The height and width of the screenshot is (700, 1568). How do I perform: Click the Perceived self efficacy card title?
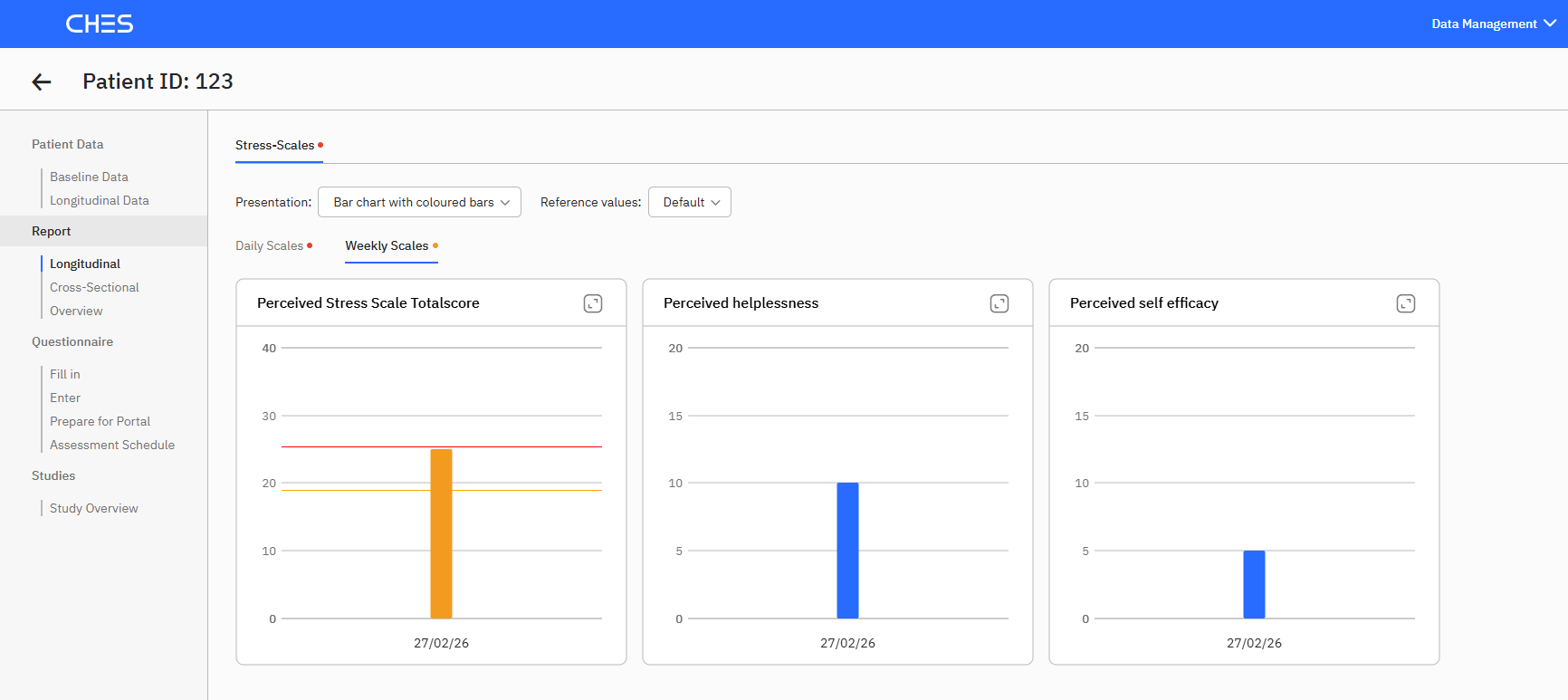click(x=1144, y=303)
